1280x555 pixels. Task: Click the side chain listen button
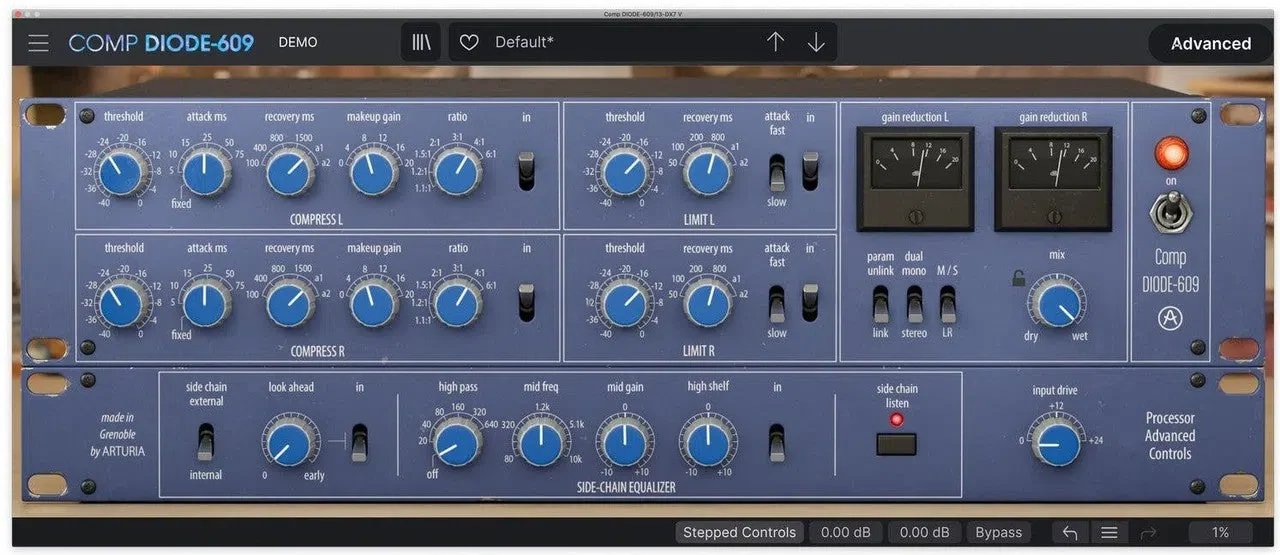point(896,444)
